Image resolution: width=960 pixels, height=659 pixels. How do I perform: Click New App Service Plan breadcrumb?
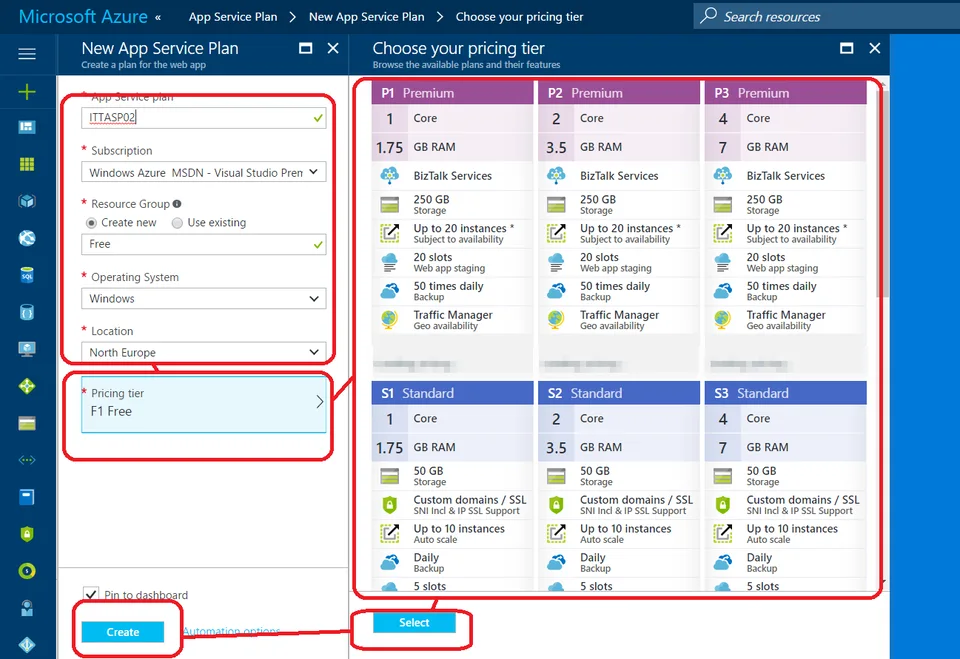tap(366, 17)
